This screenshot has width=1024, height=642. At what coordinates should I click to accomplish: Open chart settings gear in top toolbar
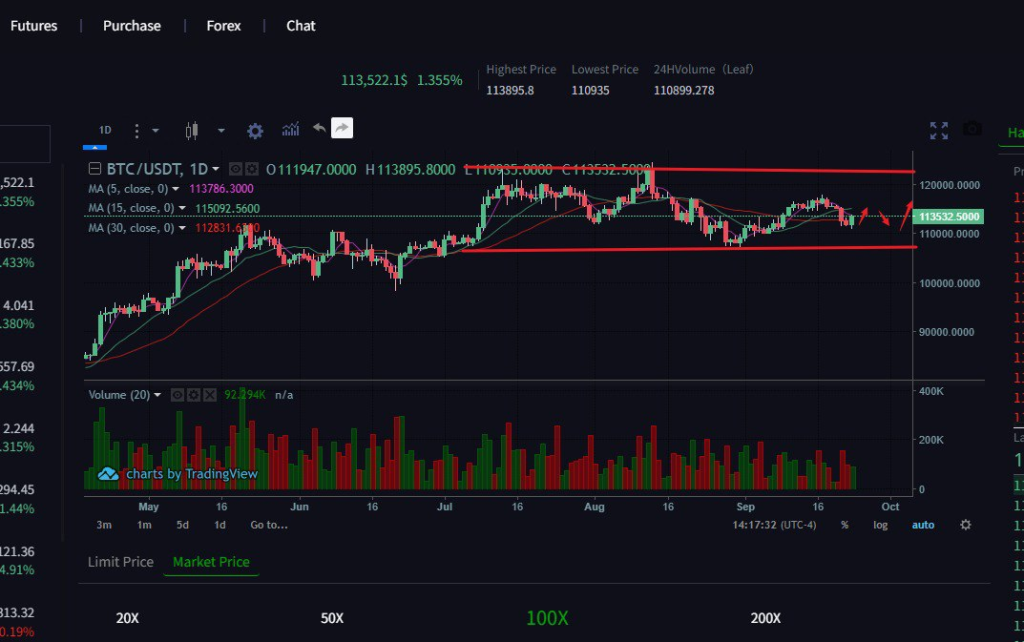pos(255,130)
